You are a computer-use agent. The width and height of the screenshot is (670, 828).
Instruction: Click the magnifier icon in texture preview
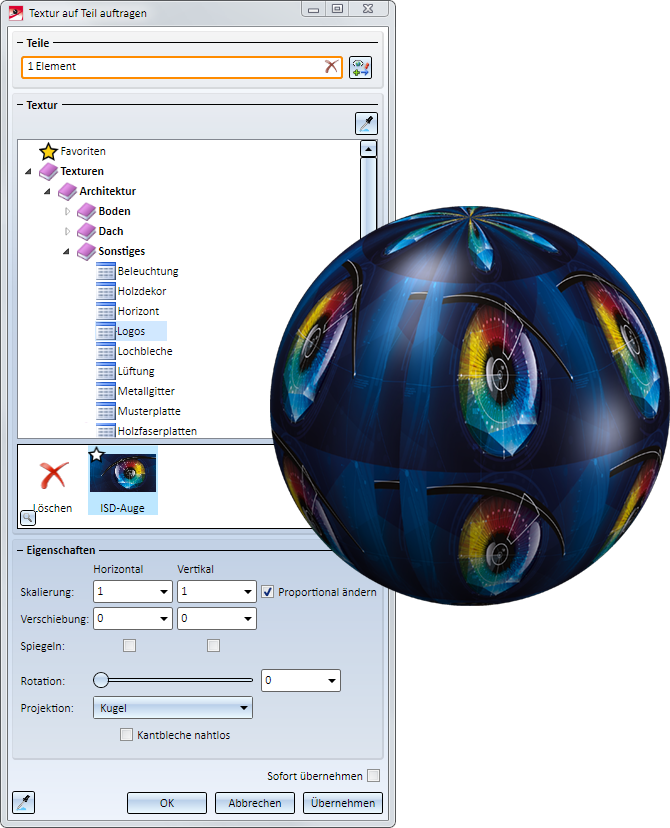point(27,518)
